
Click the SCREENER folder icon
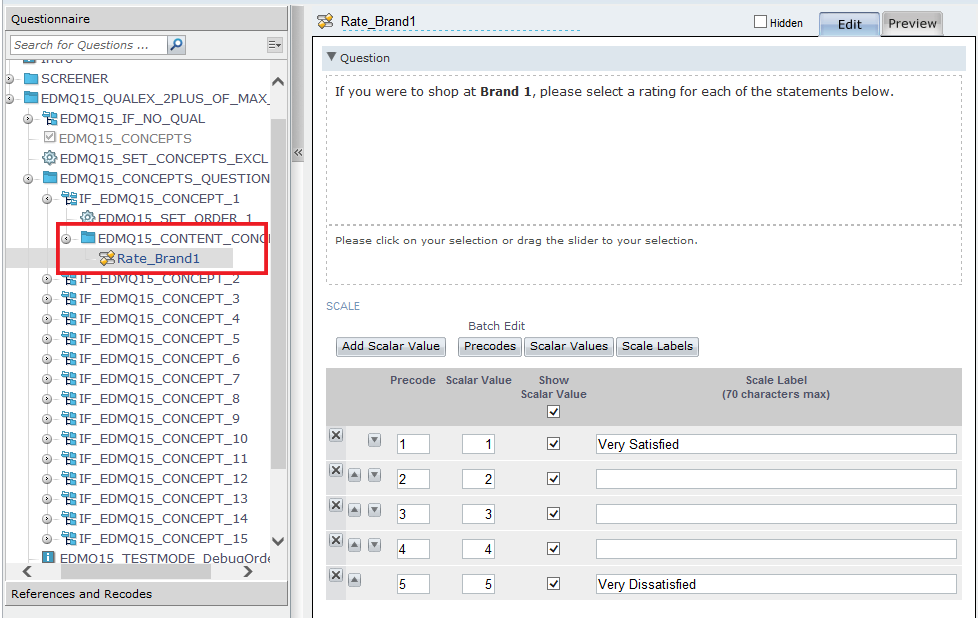tap(31, 79)
